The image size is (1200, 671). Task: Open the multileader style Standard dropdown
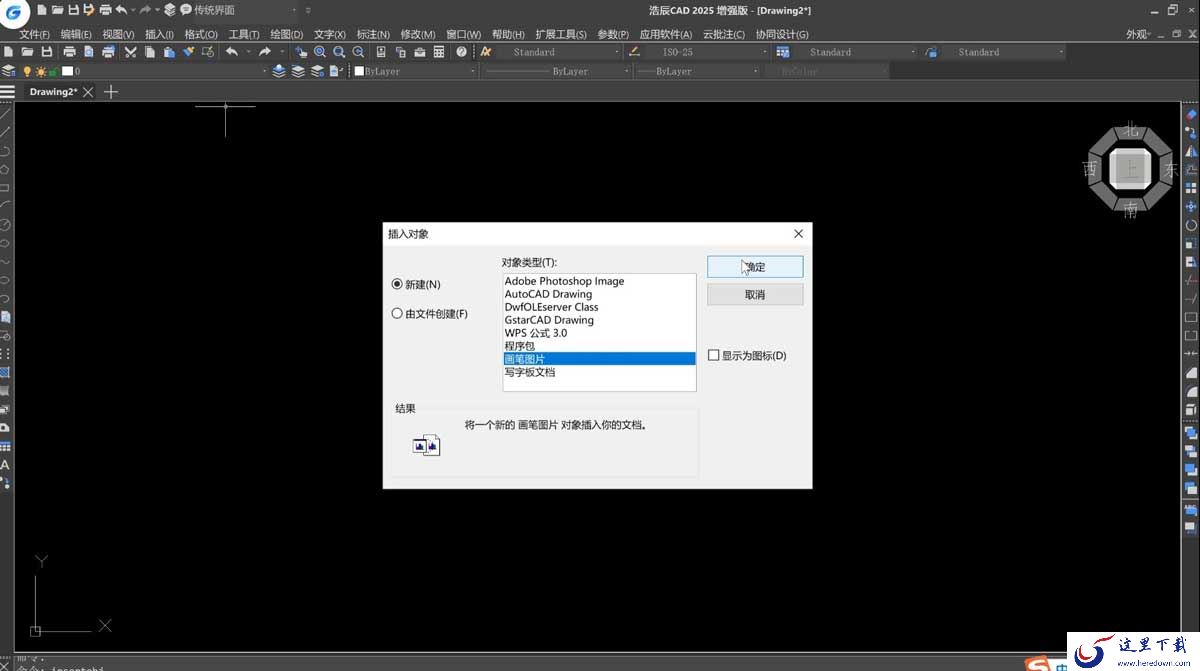click(1003, 52)
